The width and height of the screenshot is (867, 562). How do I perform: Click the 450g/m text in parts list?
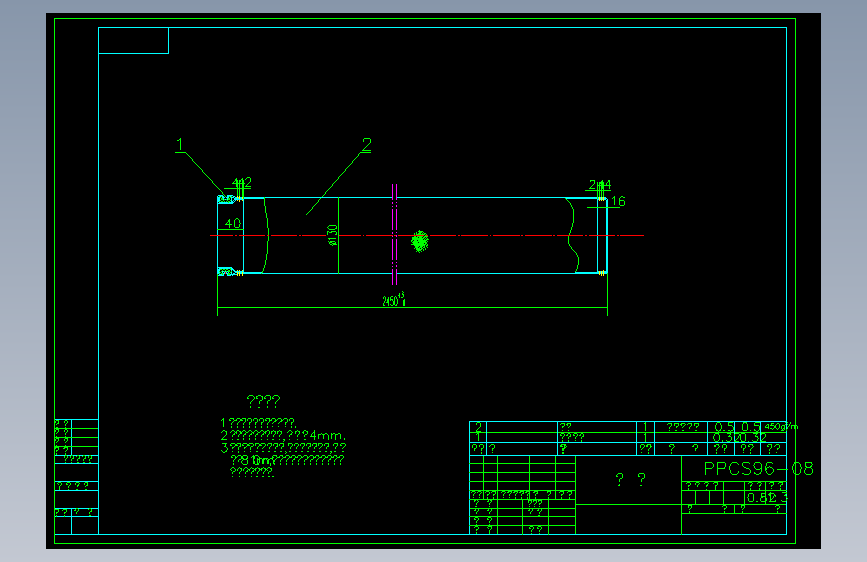point(781,426)
